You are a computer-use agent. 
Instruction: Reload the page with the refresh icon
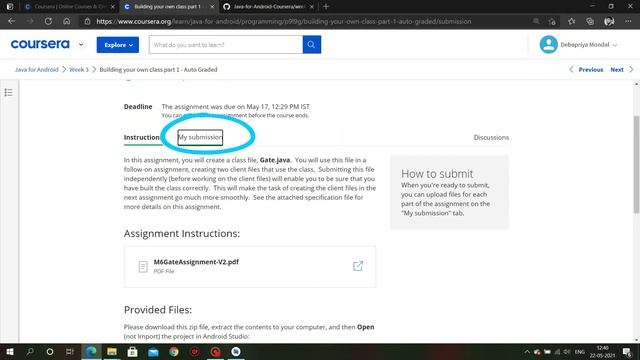48,21
